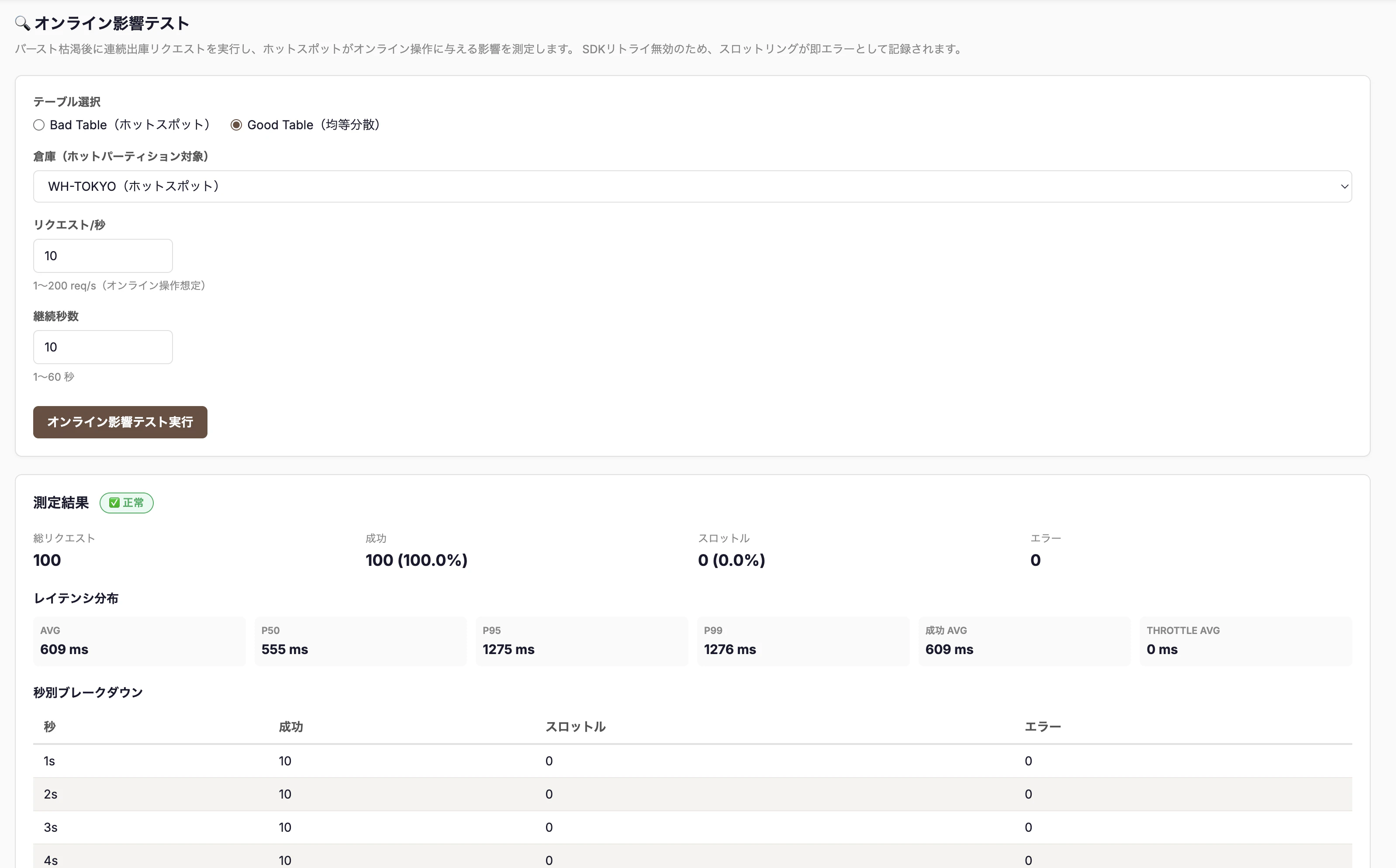Open the WH-TOKYO warehouse dropdown
The height and width of the screenshot is (868, 1396).
click(x=692, y=186)
